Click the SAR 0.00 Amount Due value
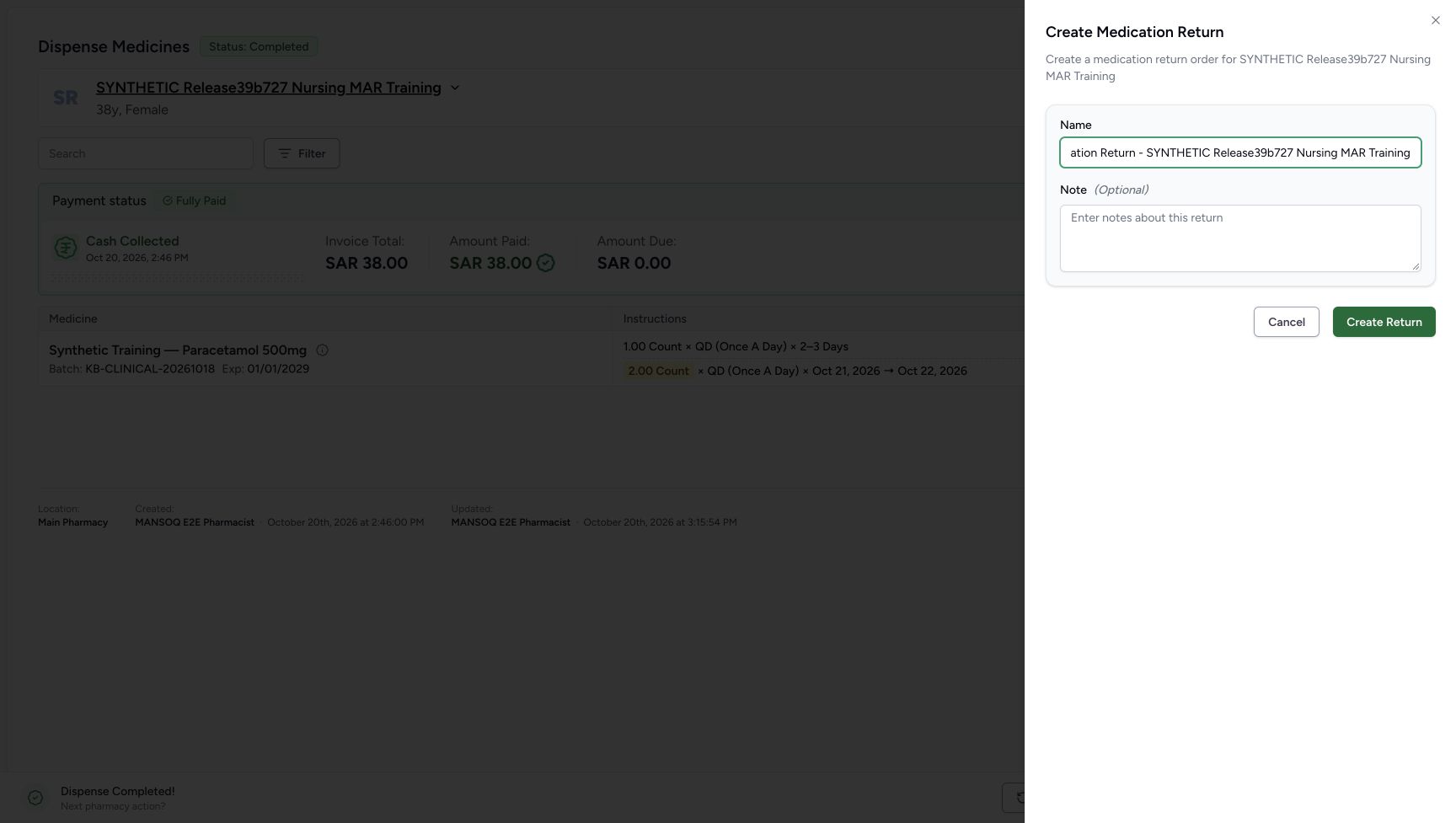The image size is (1456, 823). [x=634, y=263]
